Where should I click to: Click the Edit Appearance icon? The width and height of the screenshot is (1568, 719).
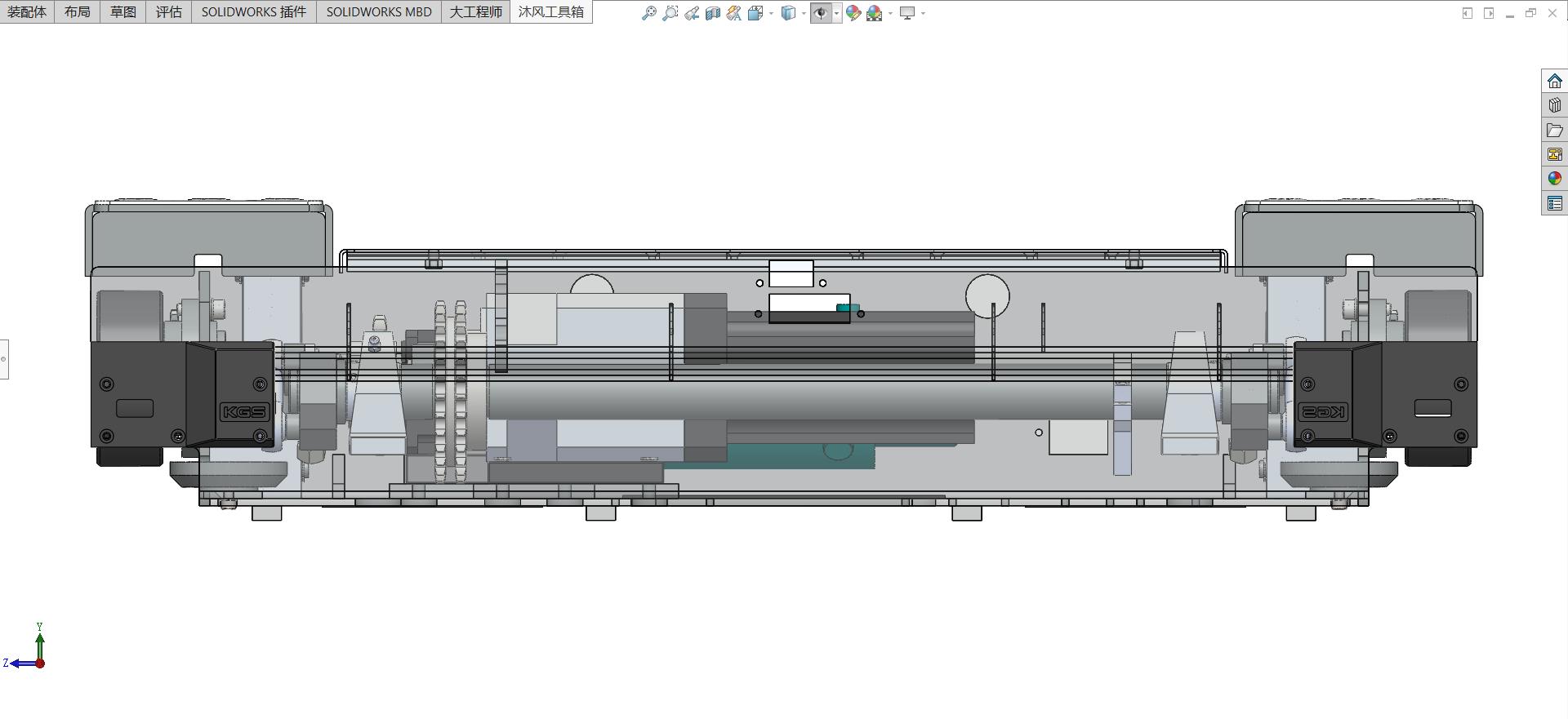(x=853, y=13)
